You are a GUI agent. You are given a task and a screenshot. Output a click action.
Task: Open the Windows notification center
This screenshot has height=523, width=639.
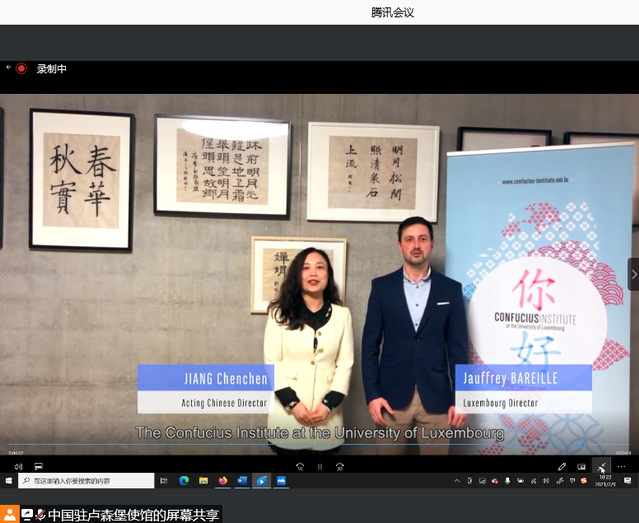coord(628,481)
